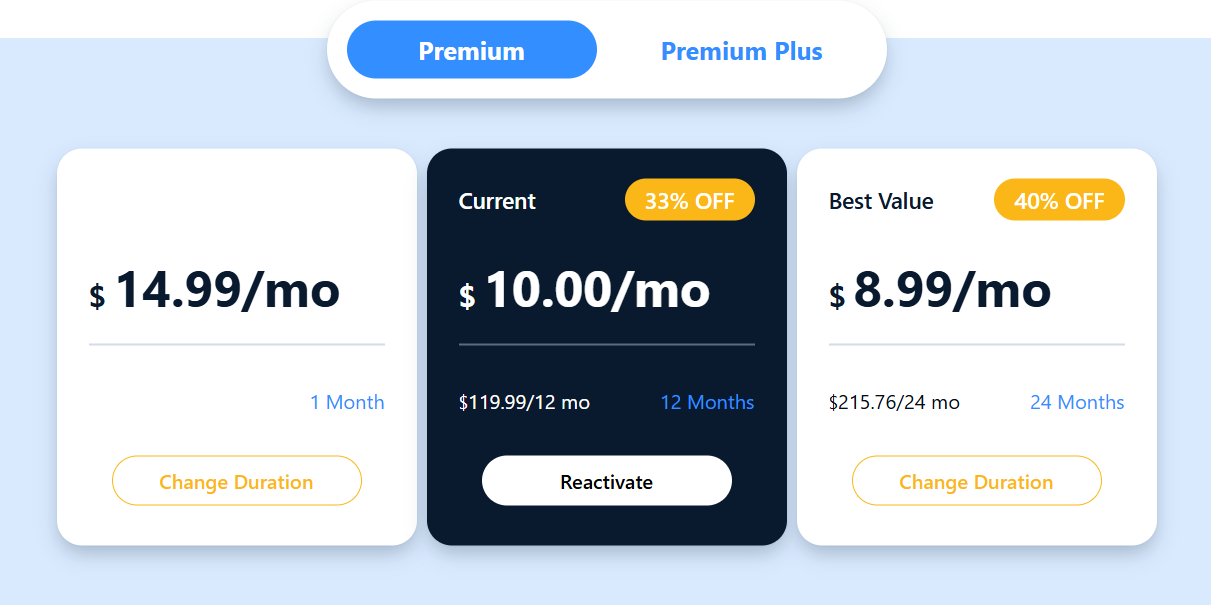Click the $119.99/12 mo total text
The height and width of the screenshot is (605, 1211).
tap(524, 402)
